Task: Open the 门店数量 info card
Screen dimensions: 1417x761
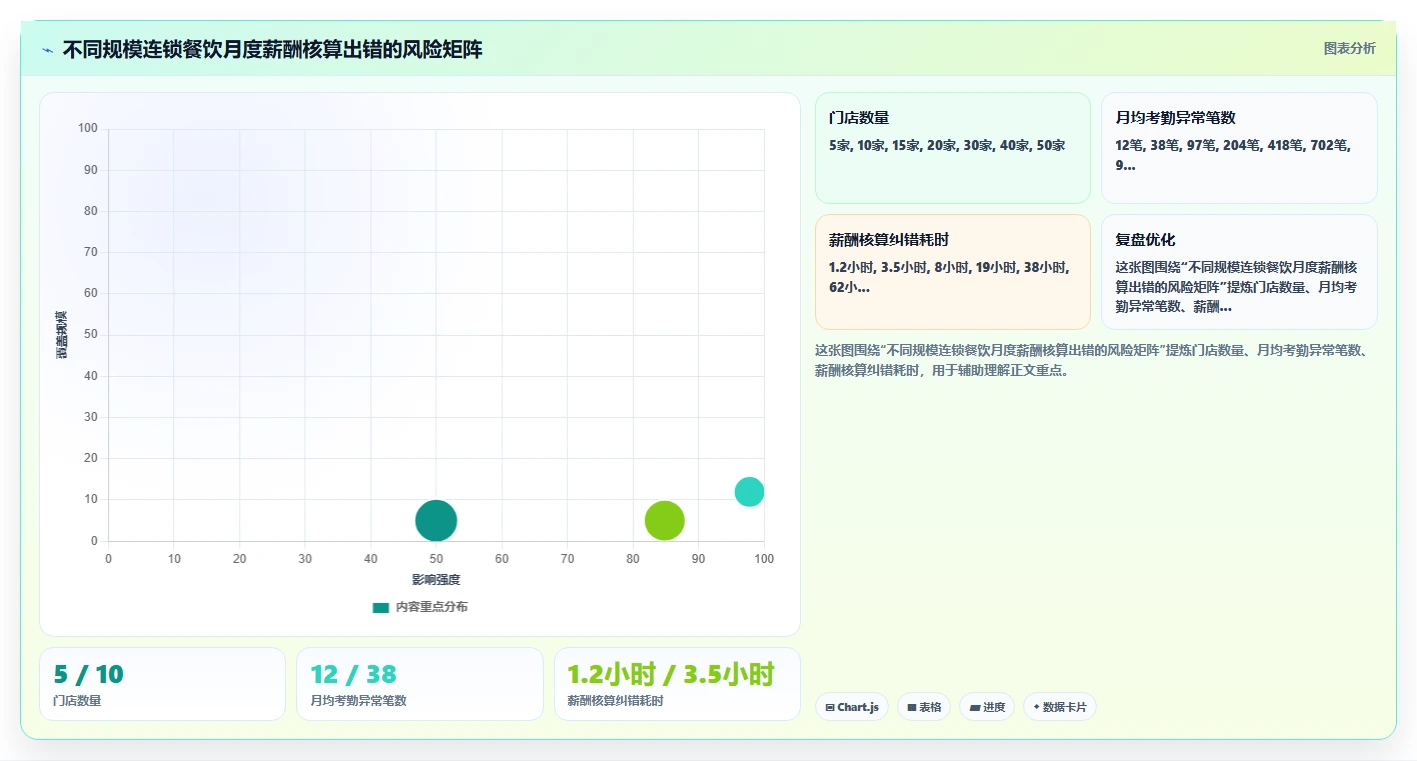Action: click(x=952, y=148)
